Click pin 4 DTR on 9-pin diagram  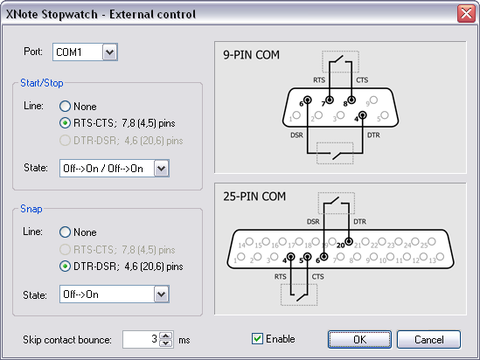tap(362, 115)
